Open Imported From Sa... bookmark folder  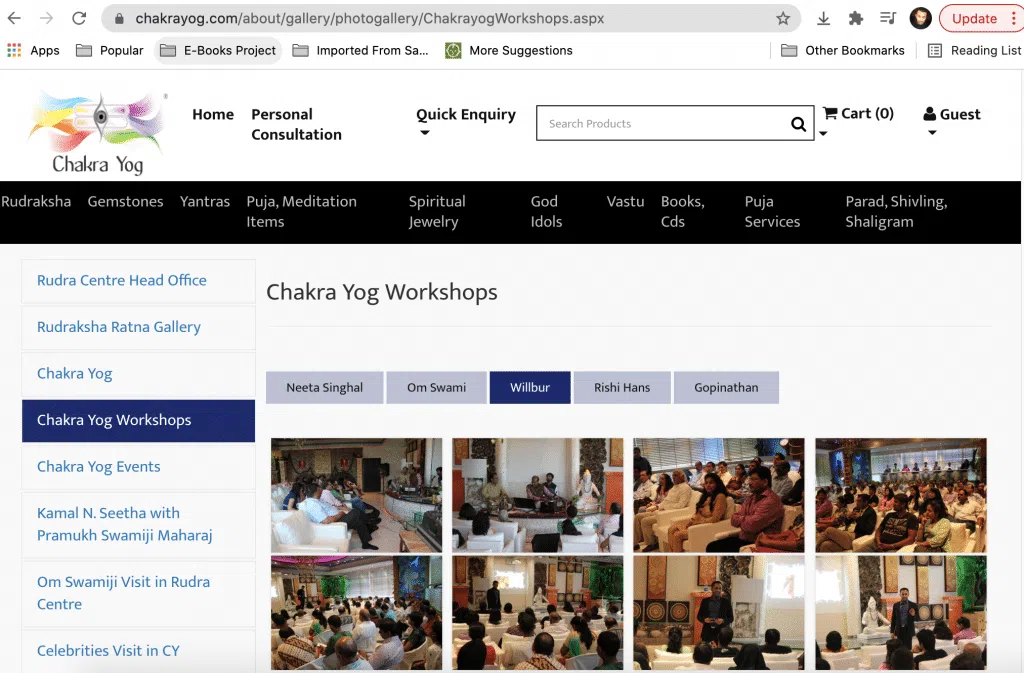click(360, 50)
